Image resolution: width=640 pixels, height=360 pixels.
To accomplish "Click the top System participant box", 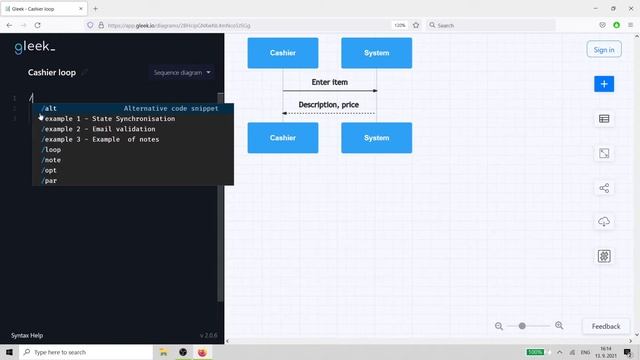I will click(376, 53).
